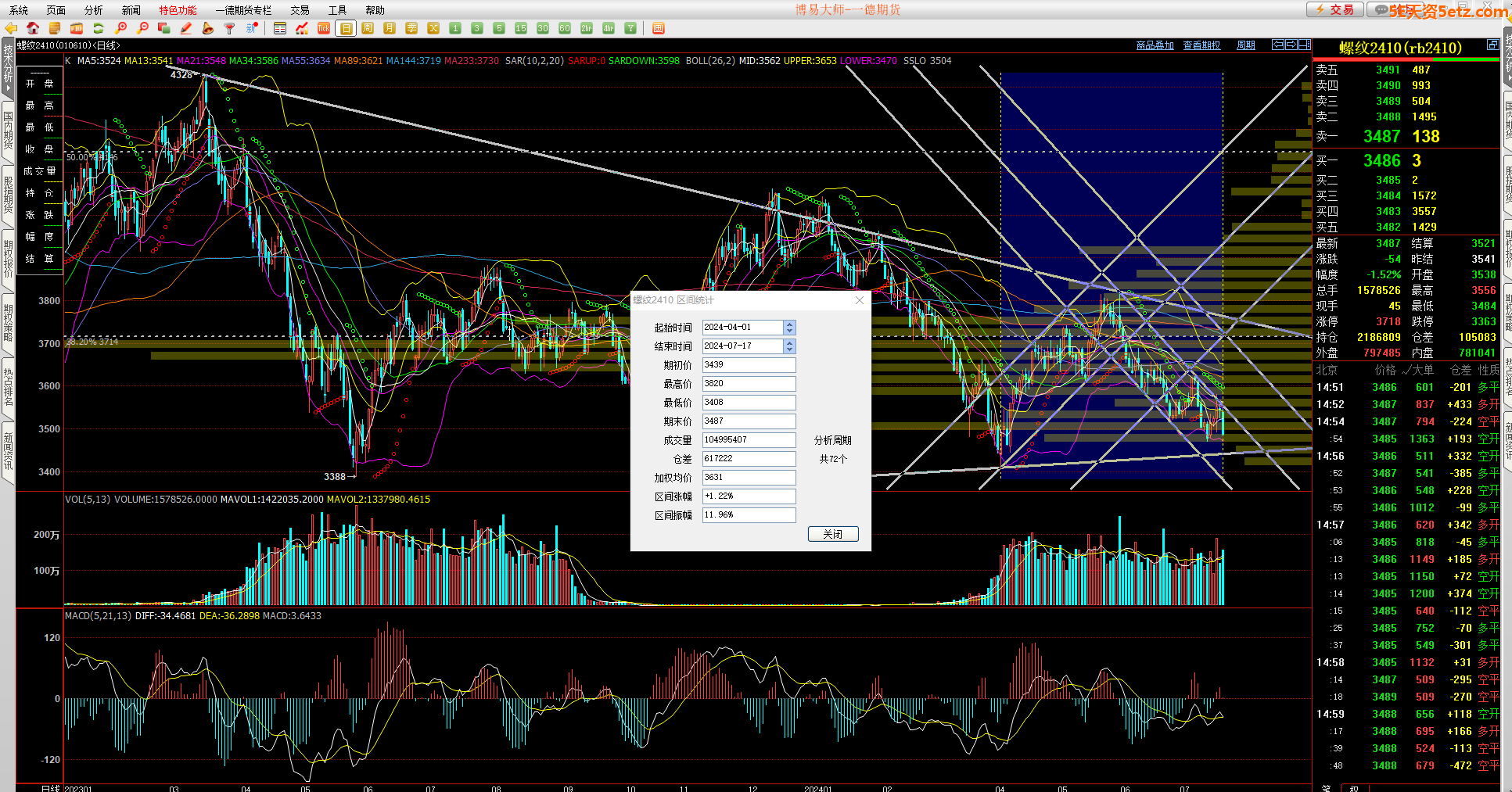This screenshot has height=792, width=1512.
Task: Select the 5-minute period icon
Action: 499,28
